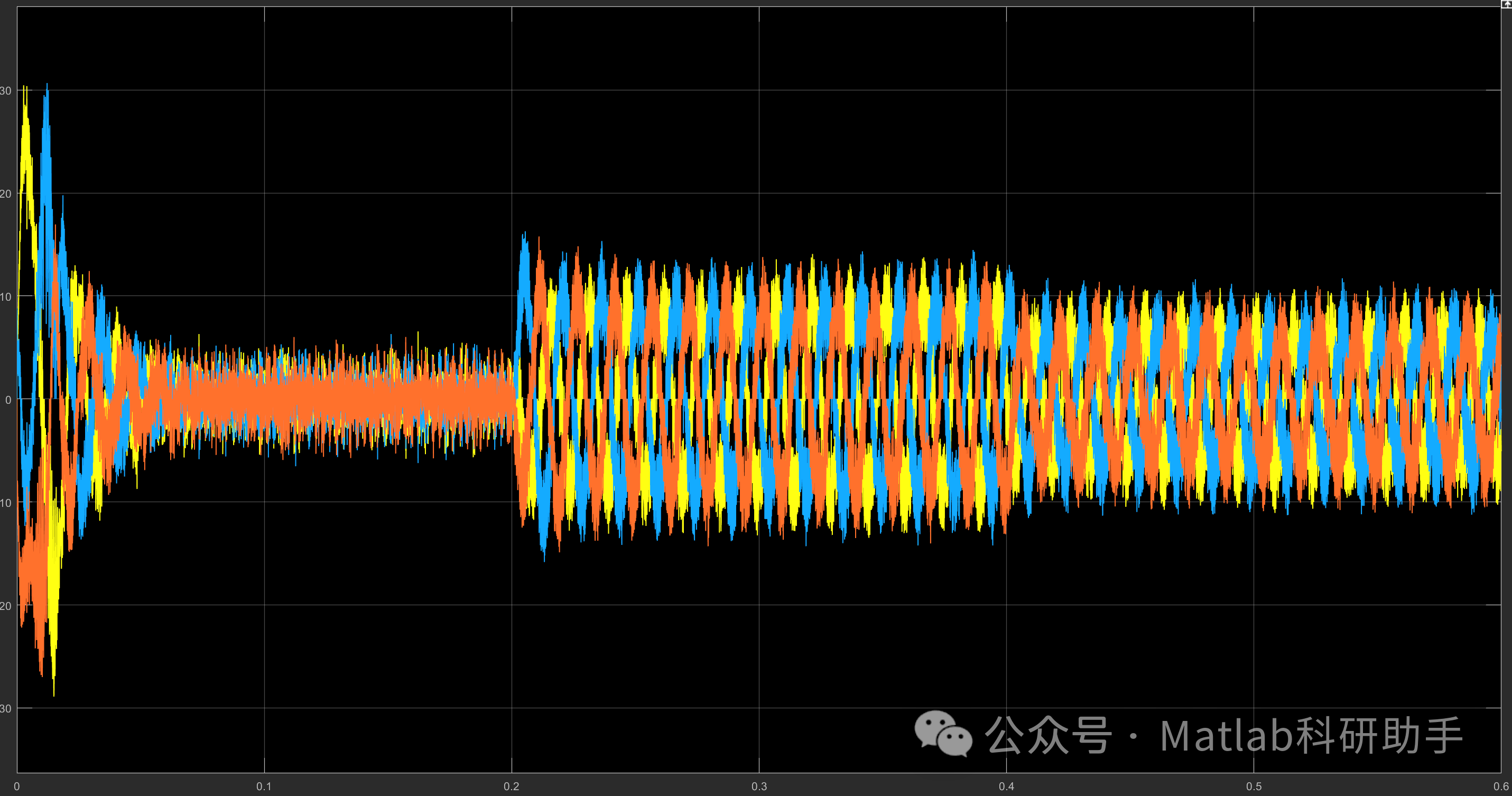The image size is (1512, 796).
Task: Click the time-axis tick label 0.2
Action: pos(511,786)
